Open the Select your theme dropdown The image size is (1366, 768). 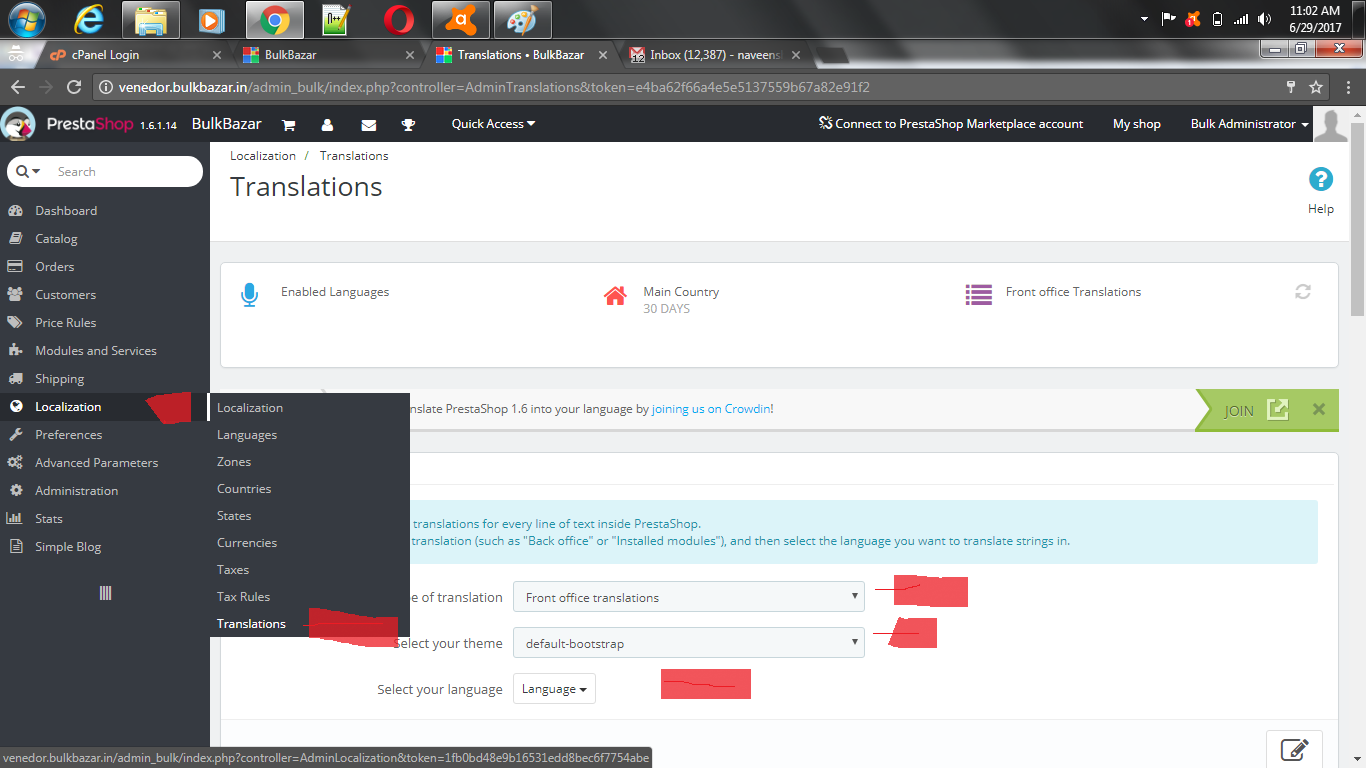[689, 643]
